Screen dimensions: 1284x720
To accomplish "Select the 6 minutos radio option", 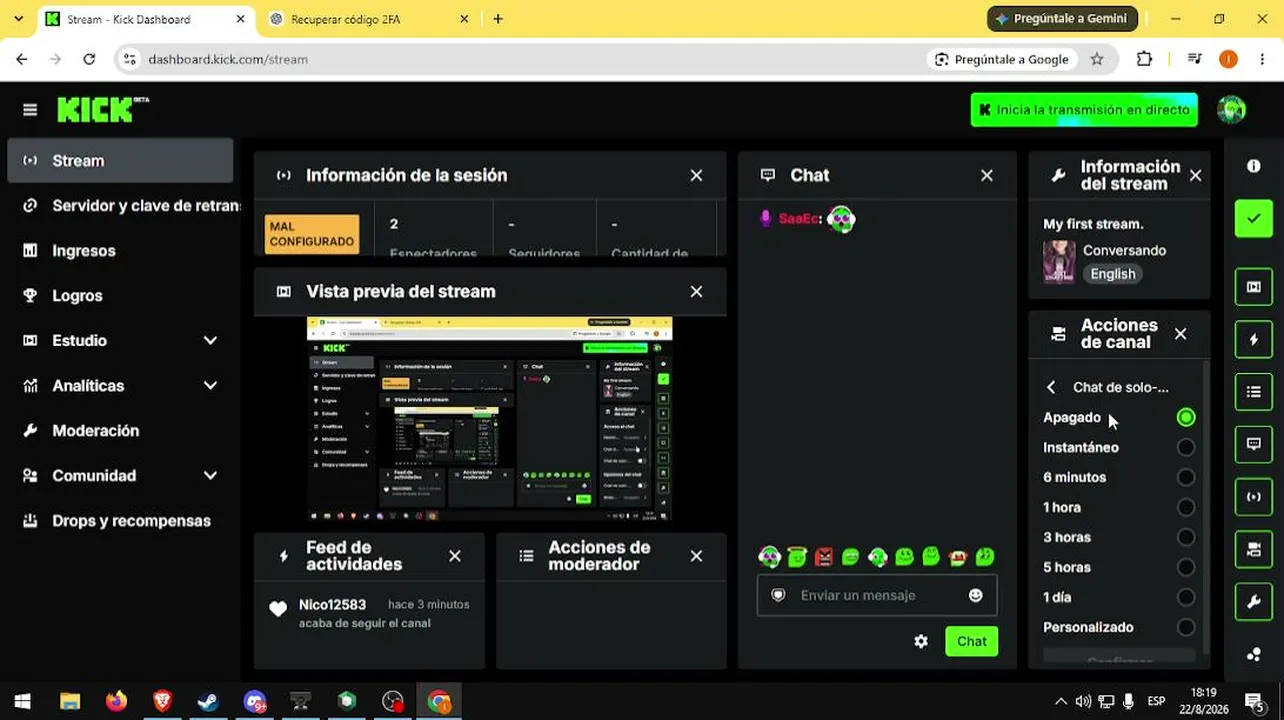I will [x=1186, y=478].
